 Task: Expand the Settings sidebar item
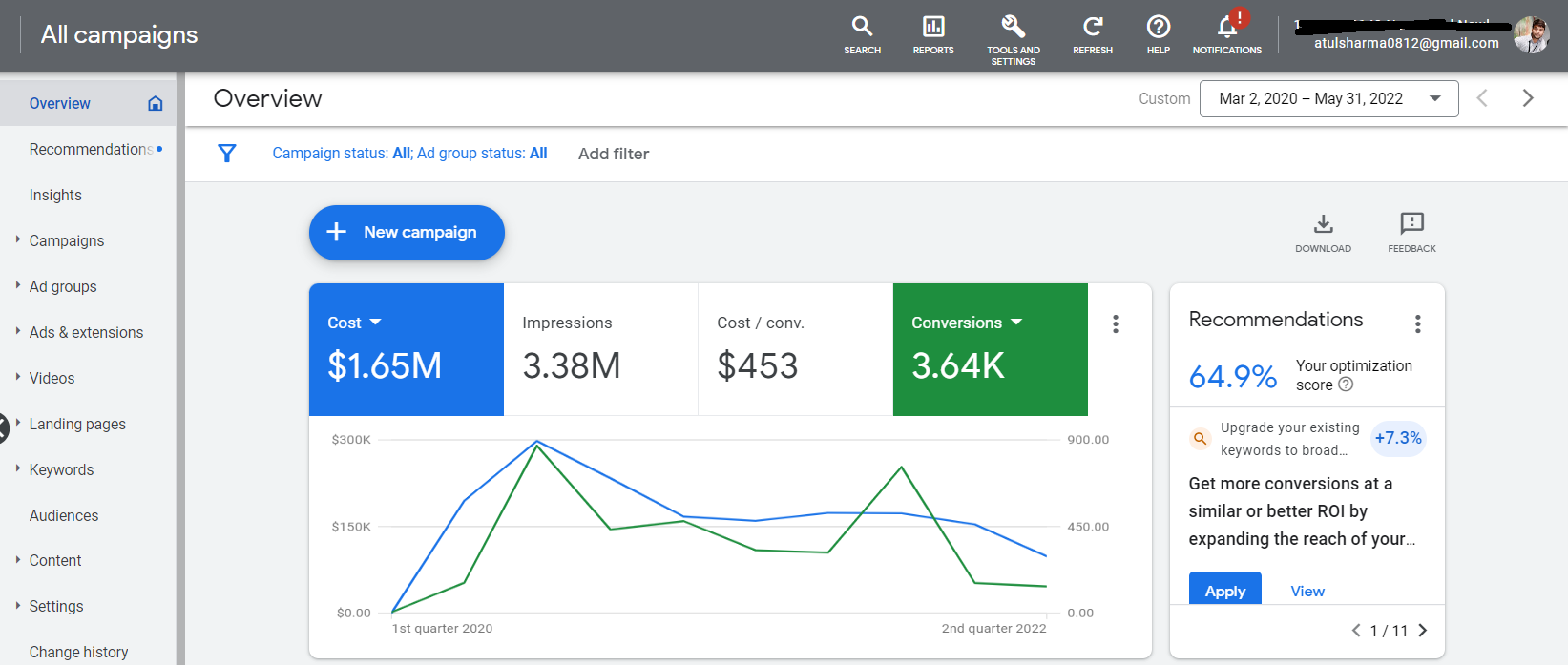[x=18, y=605]
